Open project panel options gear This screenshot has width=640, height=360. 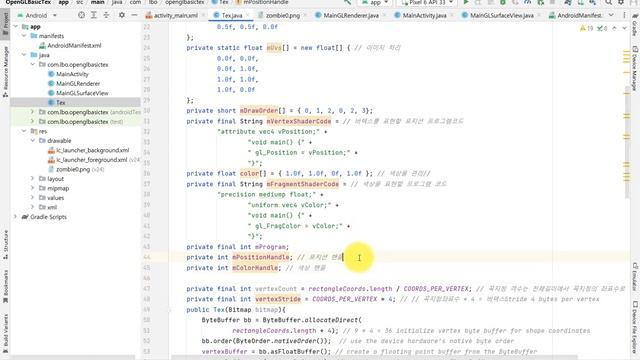pyautogui.click(x=122, y=15)
